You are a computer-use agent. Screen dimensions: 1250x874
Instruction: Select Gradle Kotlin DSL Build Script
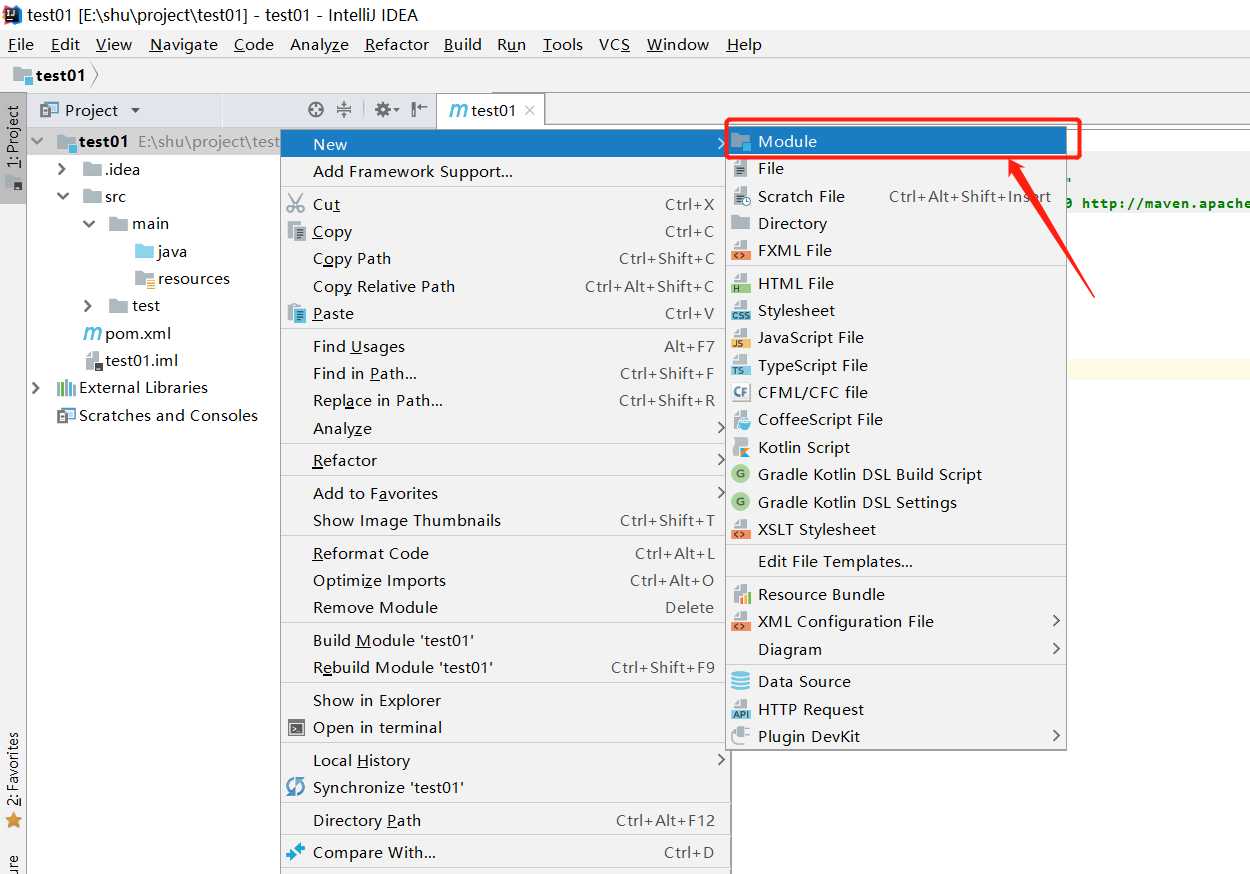[896, 474]
